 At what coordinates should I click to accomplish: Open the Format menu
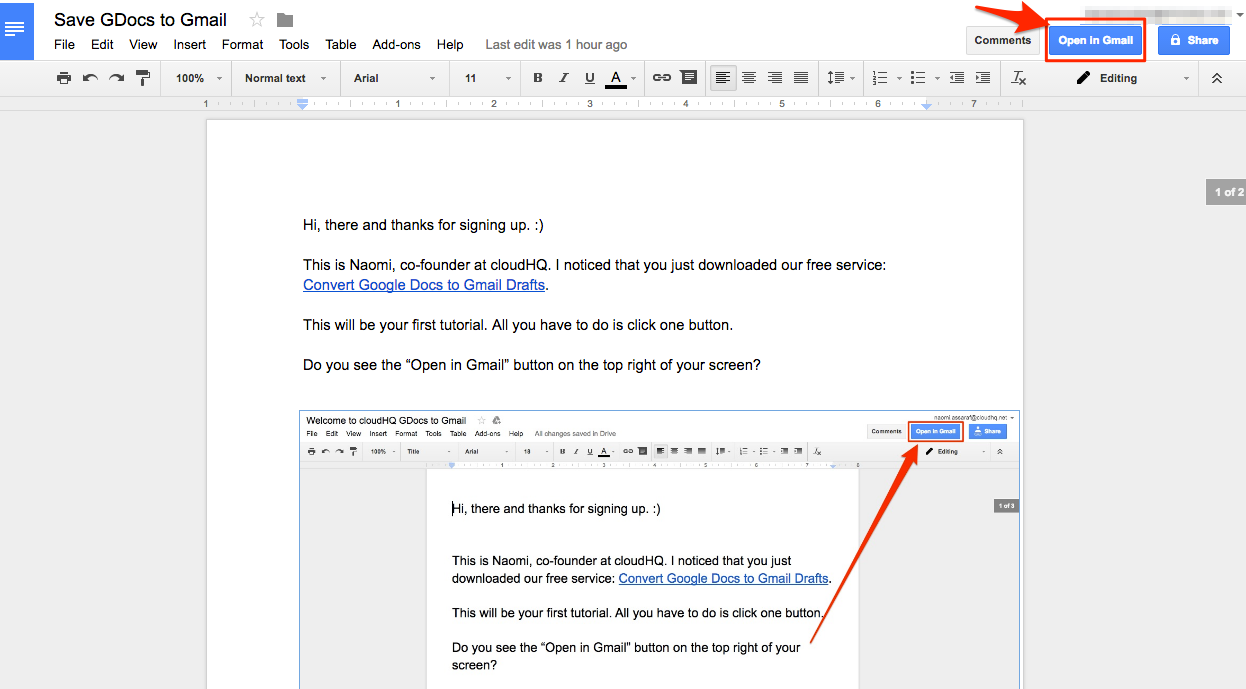pyautogui.click(x=242, y=44)
